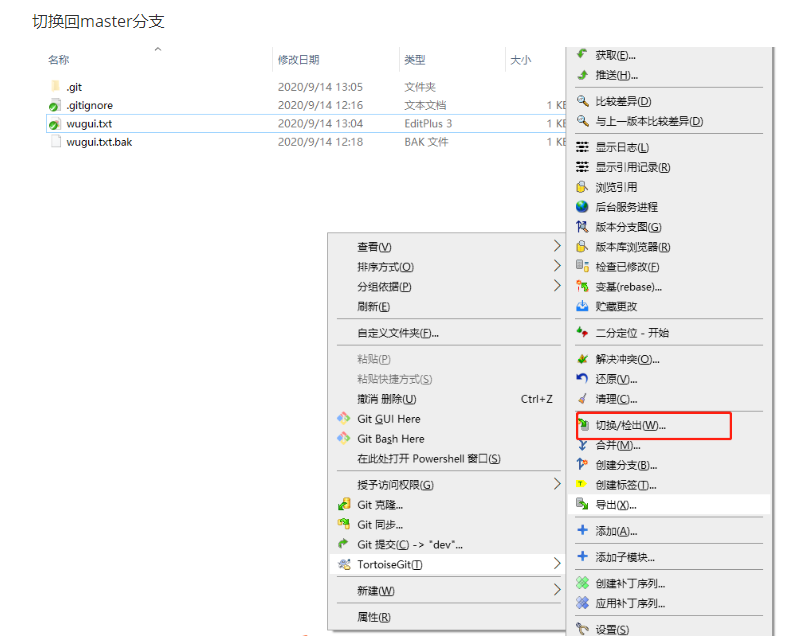Click the 解决冲突(O) icon
Screen dimensions: 793x641
coord(582,359)
